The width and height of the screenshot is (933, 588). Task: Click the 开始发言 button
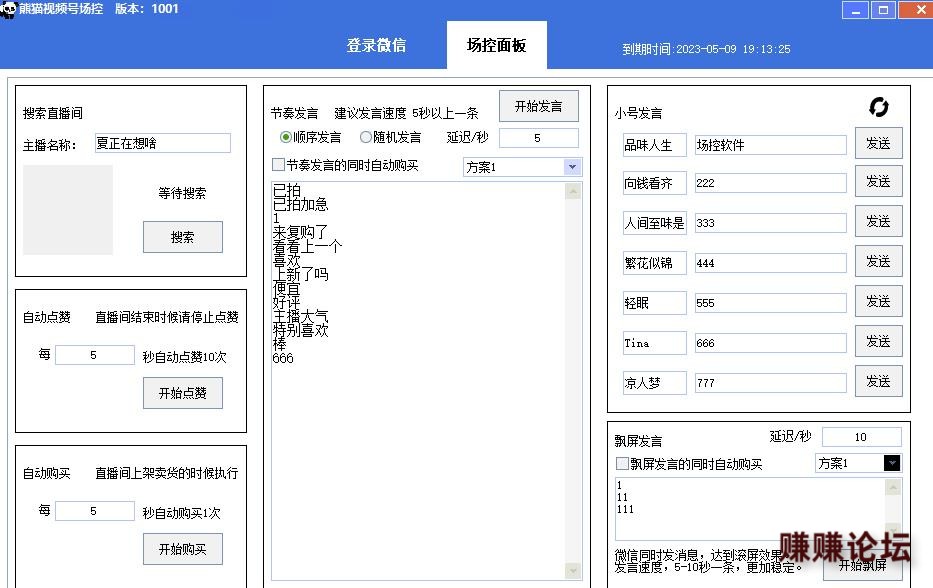click(538, 106)
